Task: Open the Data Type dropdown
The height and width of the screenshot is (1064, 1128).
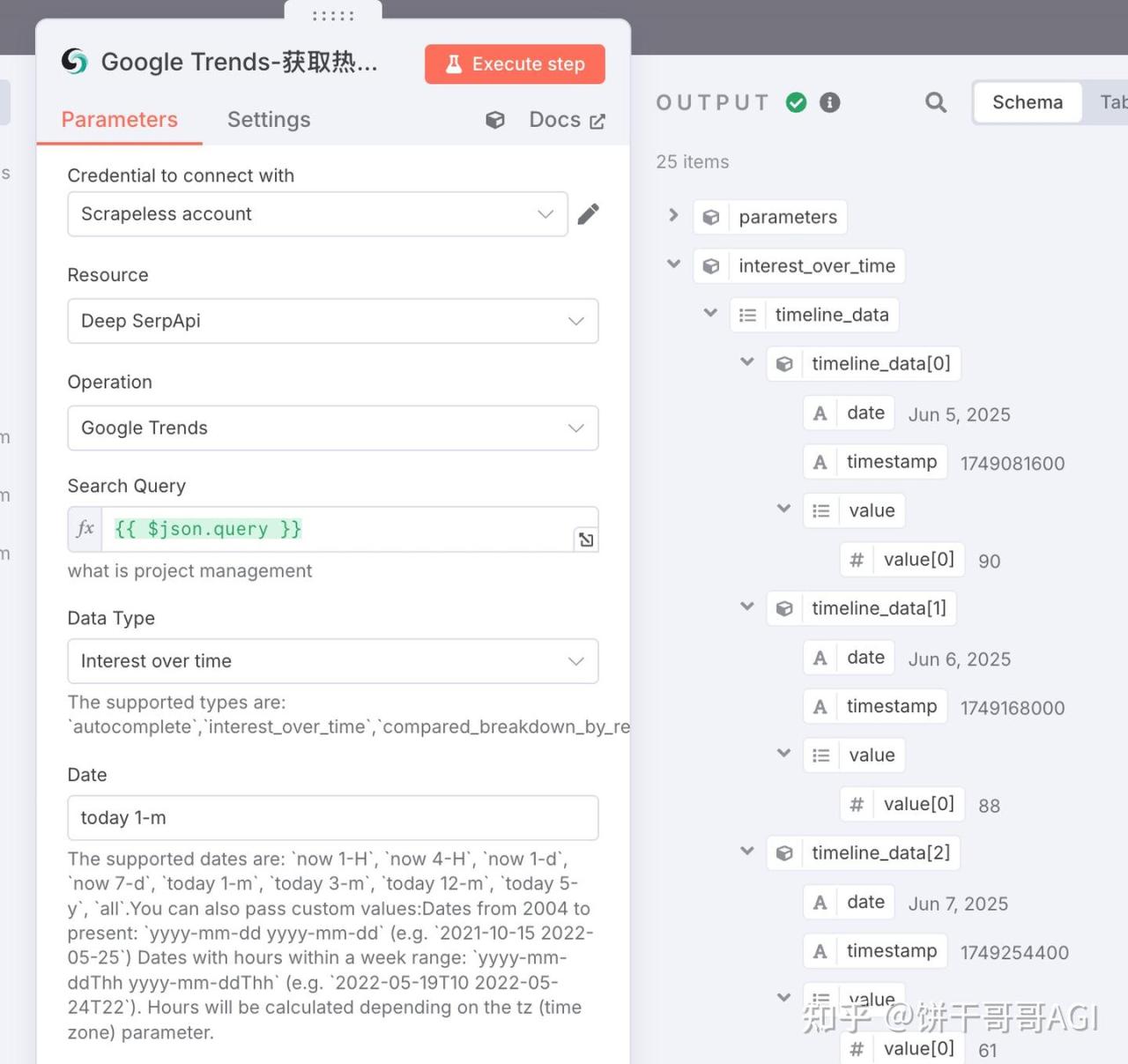Action: click(333, 661)
